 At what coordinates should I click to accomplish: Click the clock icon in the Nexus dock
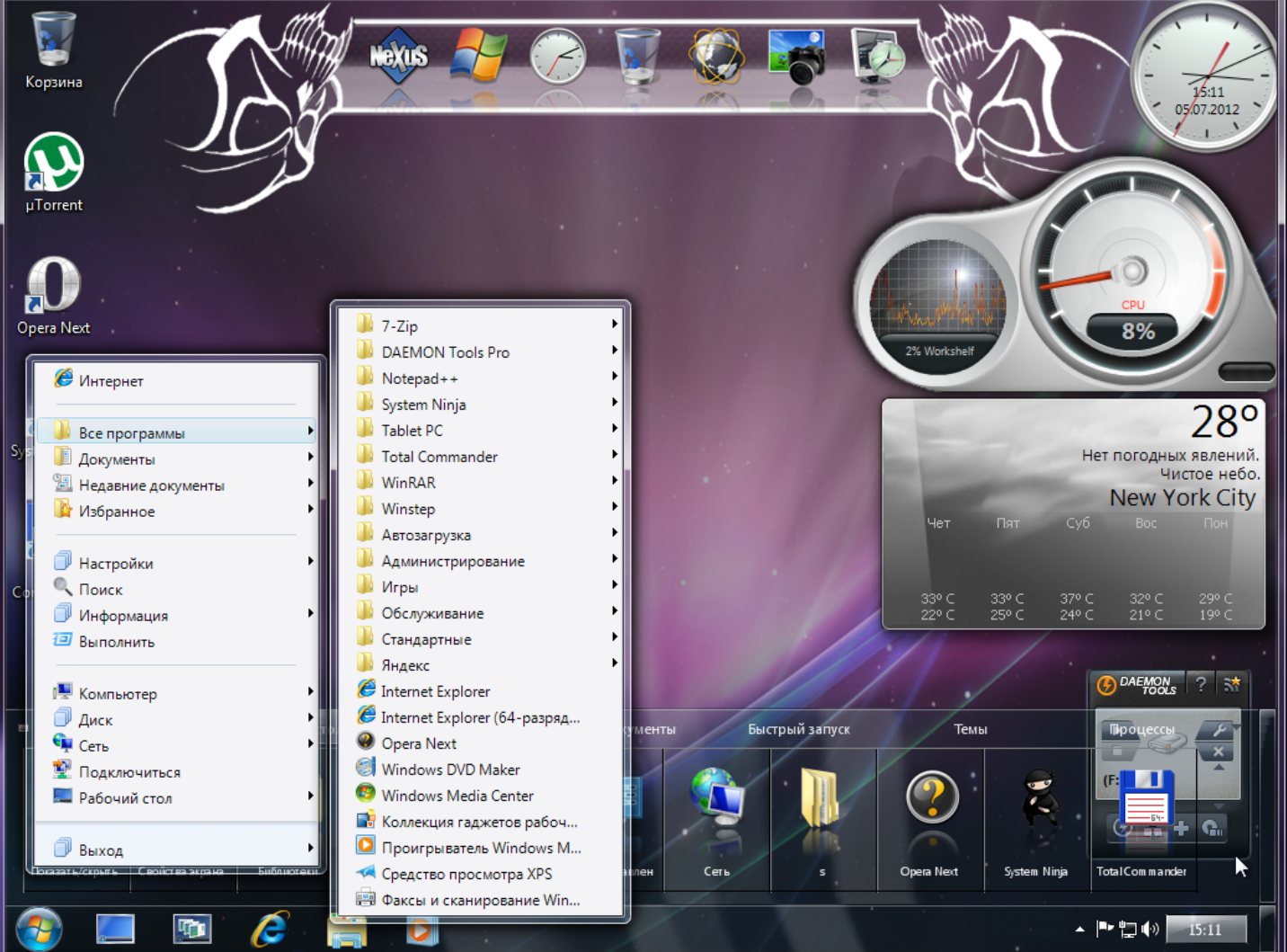coord(558,57)
